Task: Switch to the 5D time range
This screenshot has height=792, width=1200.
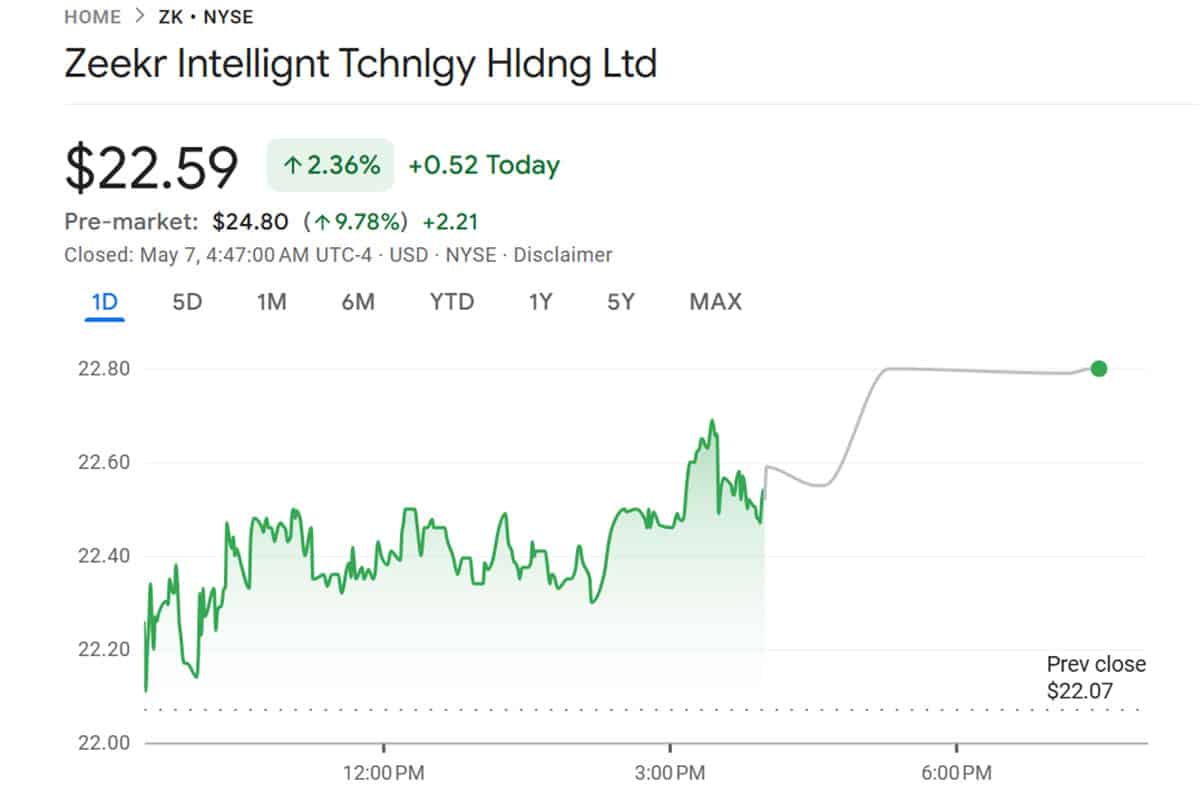Action: (187, 301)
